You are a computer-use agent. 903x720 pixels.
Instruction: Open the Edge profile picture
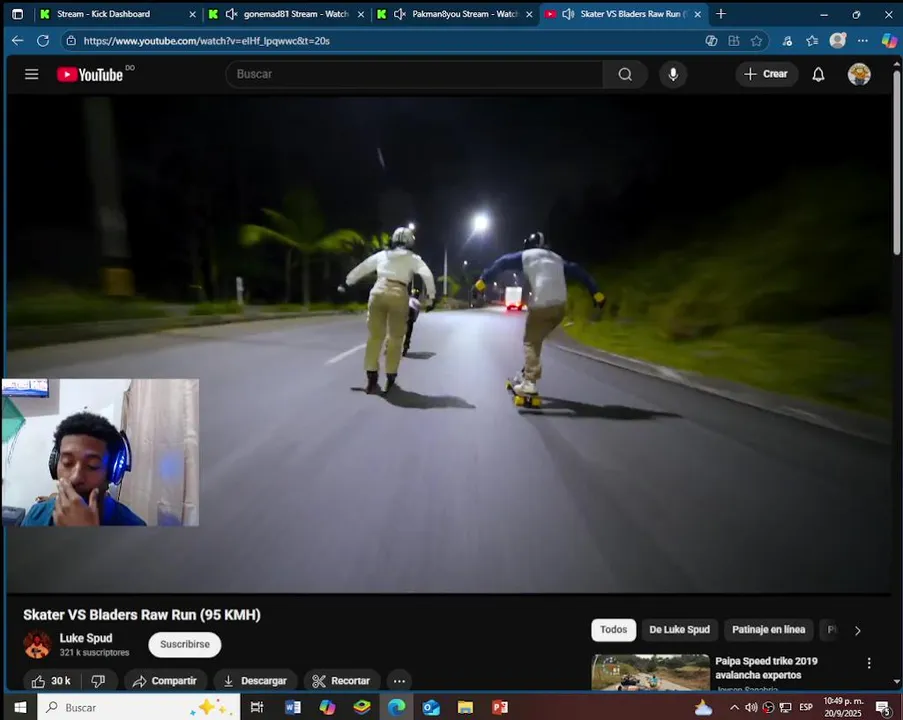(837, 40)
